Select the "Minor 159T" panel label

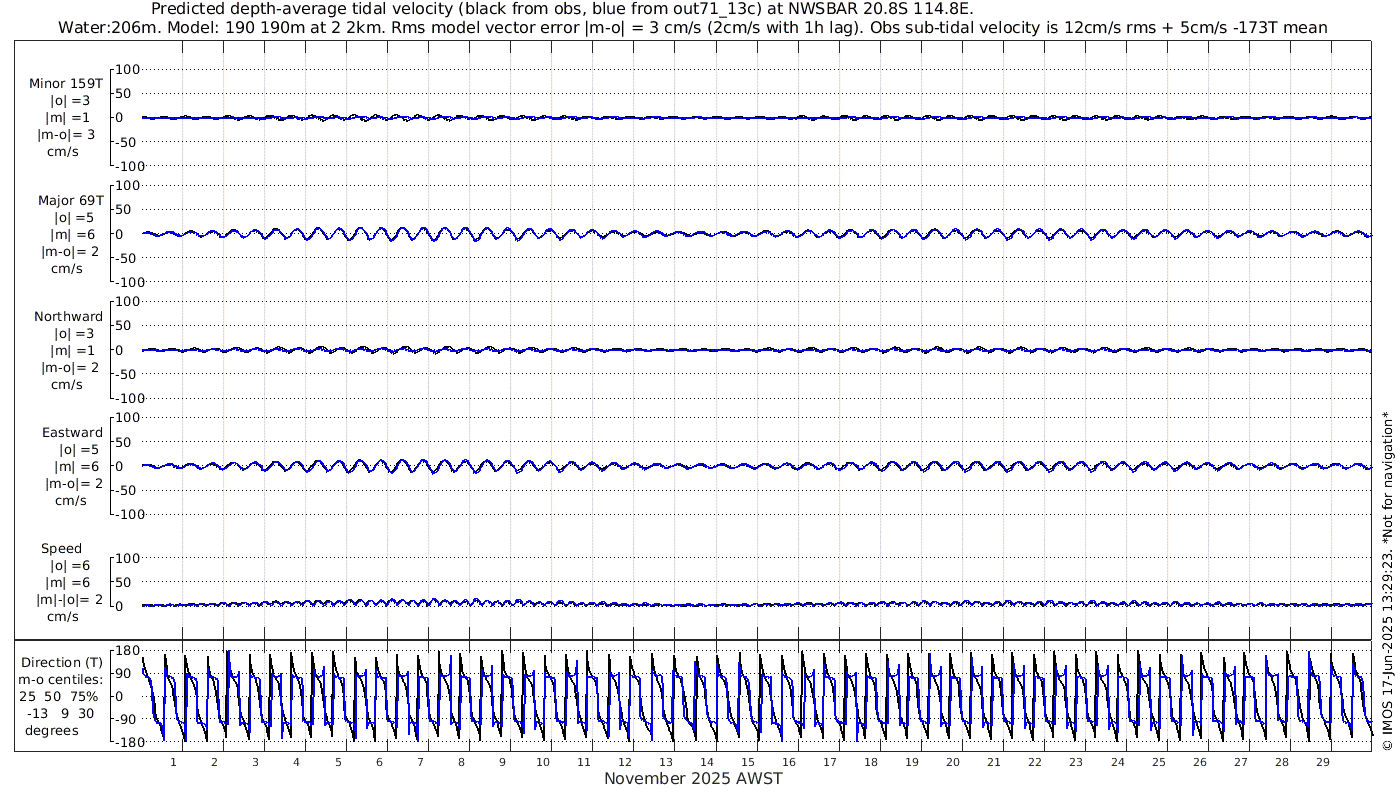click(x=66, y=84)
